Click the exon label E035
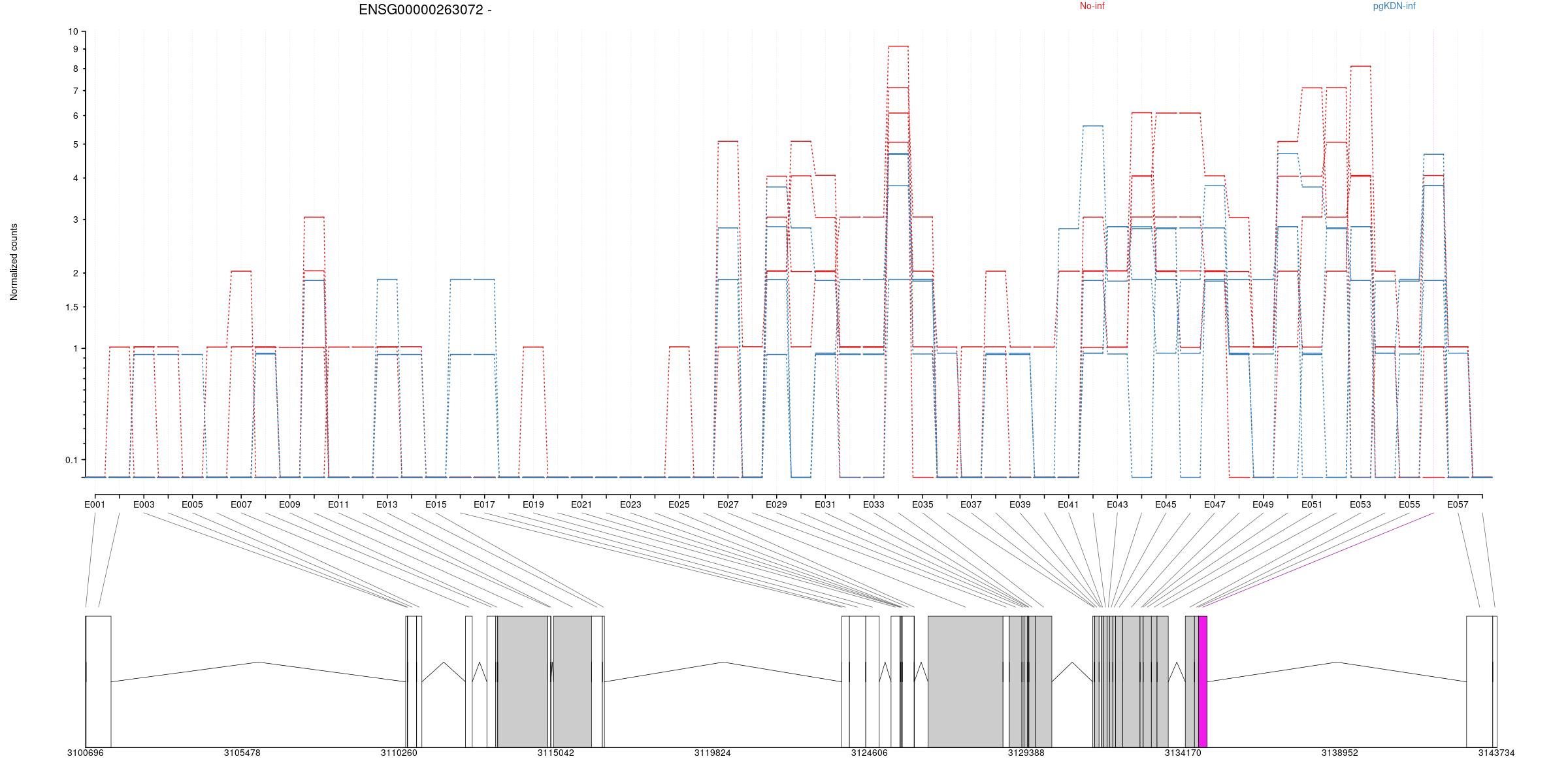This screenshot has width=1568, height=784. (x=923, y=504)
